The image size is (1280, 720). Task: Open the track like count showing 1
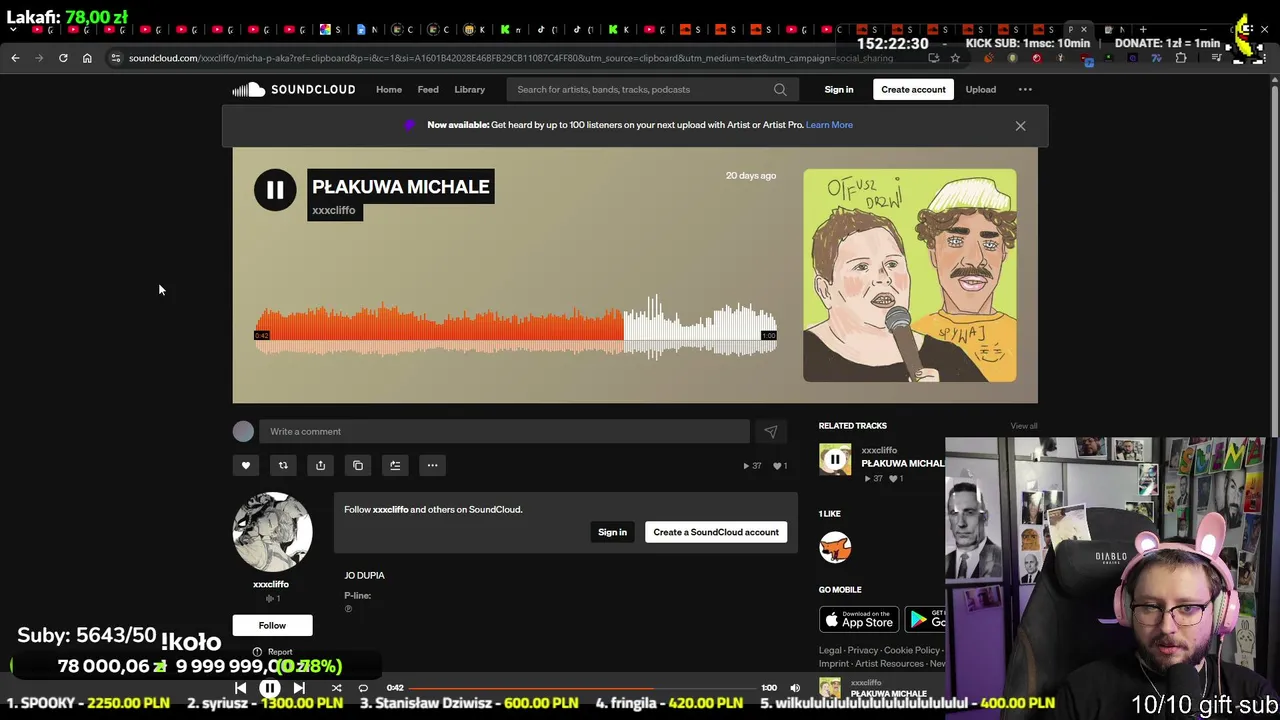click(x=781, y=466)
